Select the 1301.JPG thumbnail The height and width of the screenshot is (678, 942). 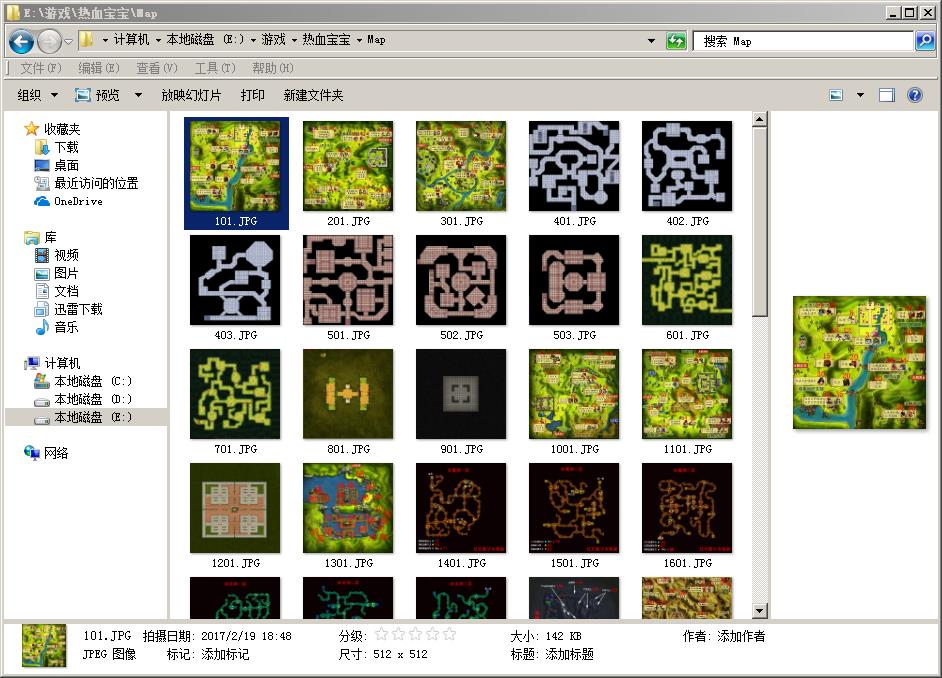348,508
